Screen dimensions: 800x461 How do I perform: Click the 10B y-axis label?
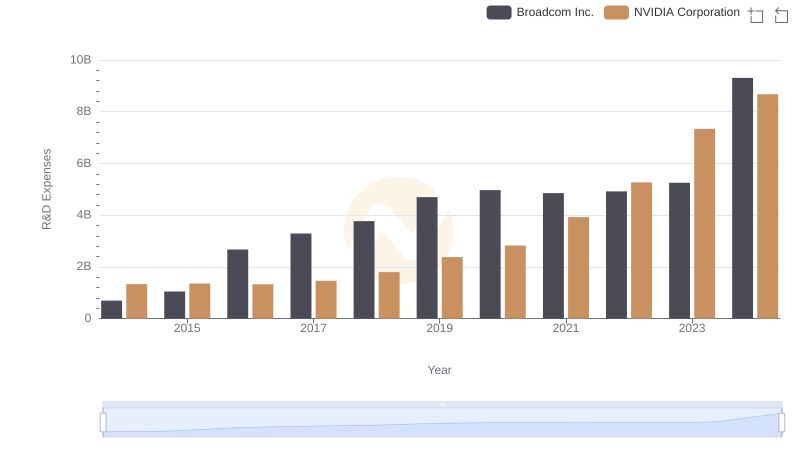[81, 60]
